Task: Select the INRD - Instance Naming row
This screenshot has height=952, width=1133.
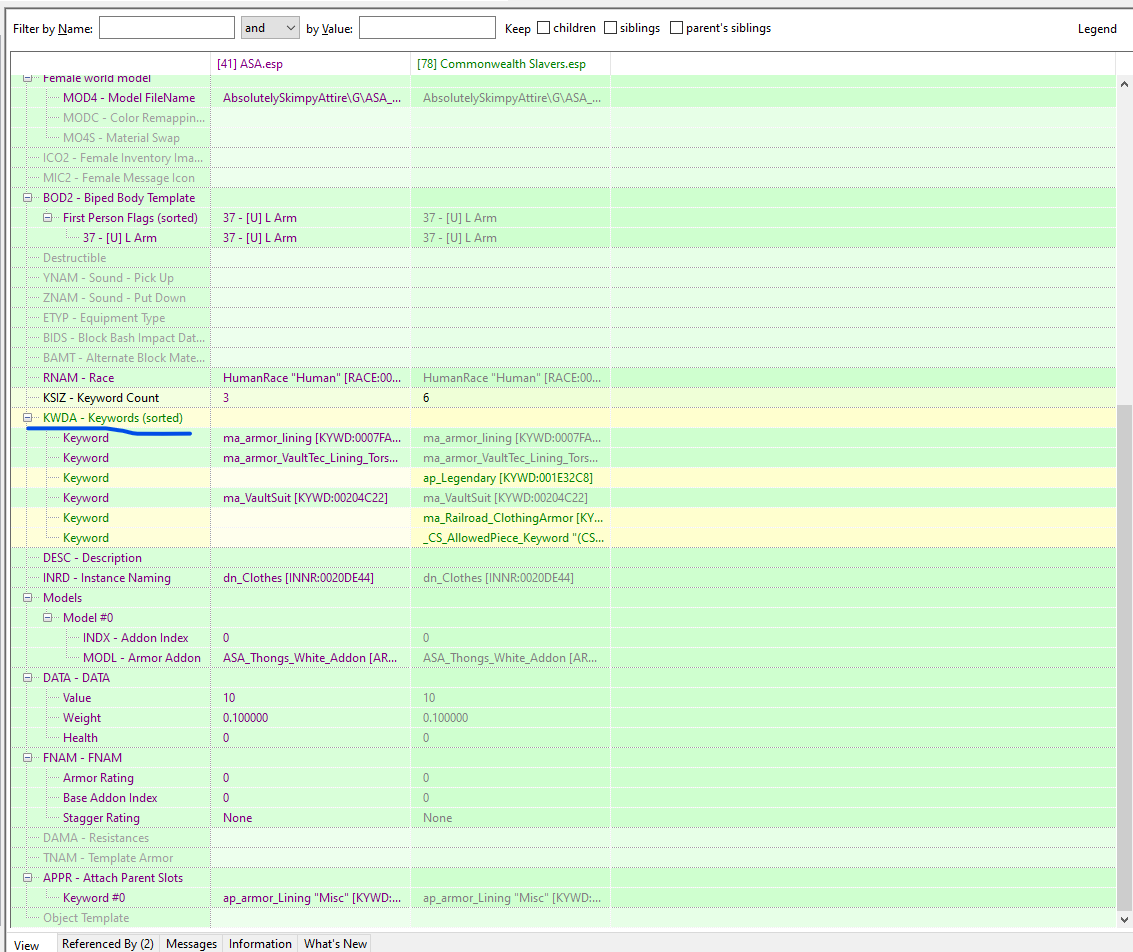Action: 564,578
